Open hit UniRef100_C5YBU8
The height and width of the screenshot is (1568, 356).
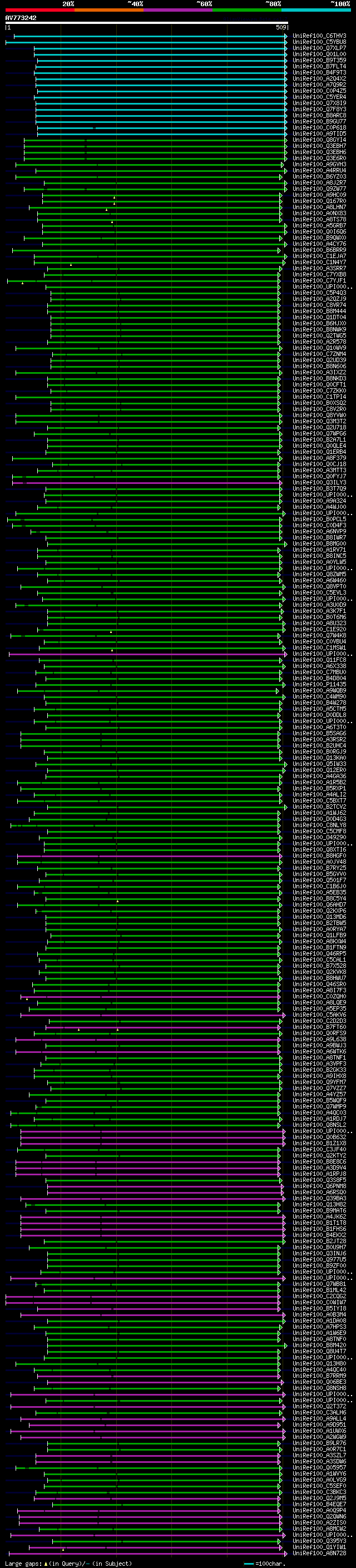[x=319, y=42]
